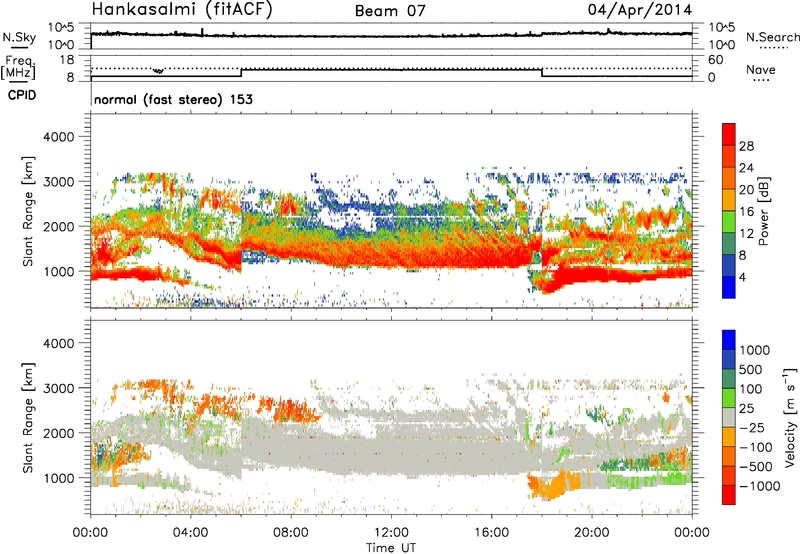Click the grey band of the velocity colorbar
Image resolution: width=800 pixels, height=554 pixels.
click(x=729, y=418)
